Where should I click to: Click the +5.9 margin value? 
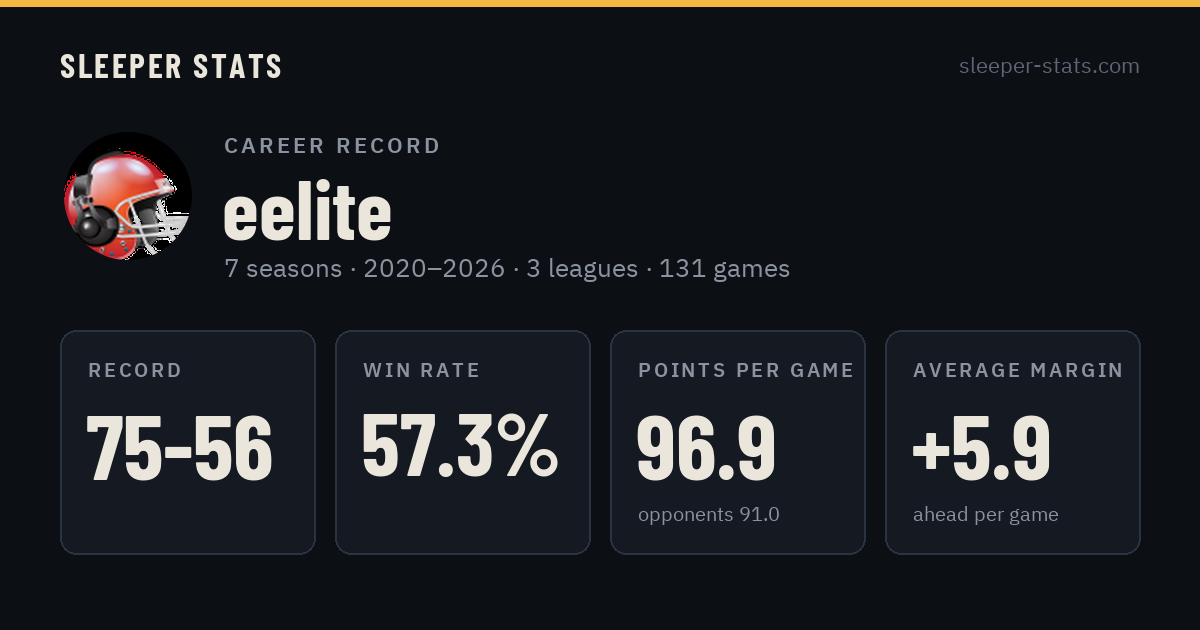(981, 449)
